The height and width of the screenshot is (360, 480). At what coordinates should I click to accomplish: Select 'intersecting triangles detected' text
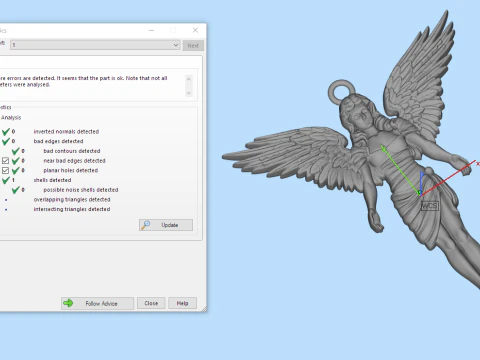coord(72,209)
